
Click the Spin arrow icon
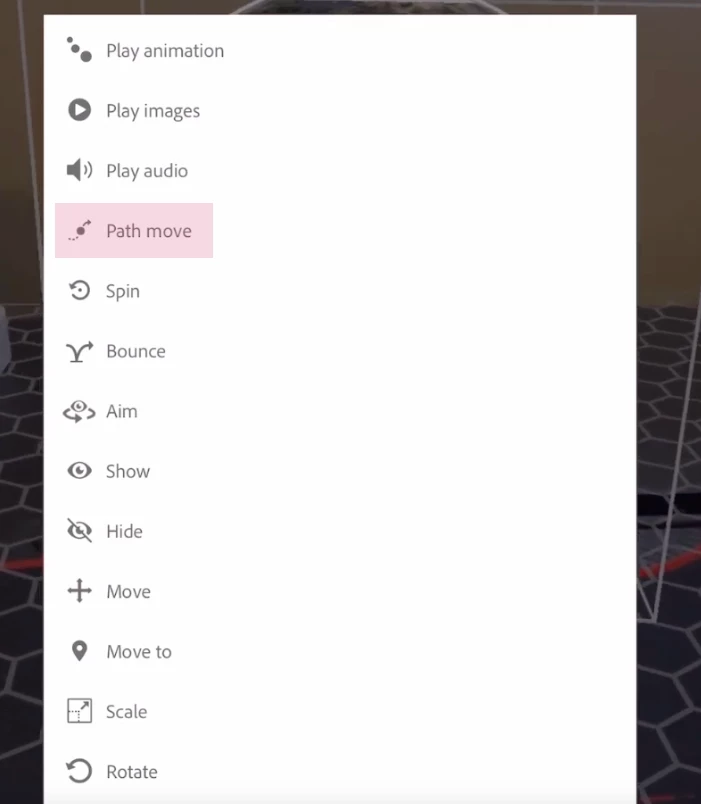tap(79, 290)
